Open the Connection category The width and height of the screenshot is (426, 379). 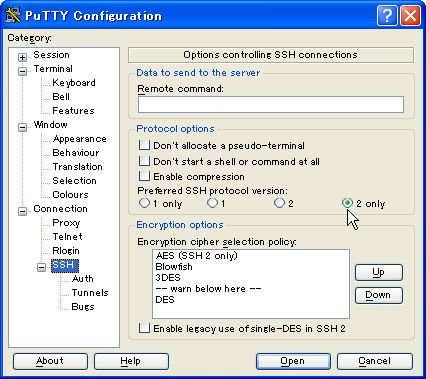(x=60, y=209)
